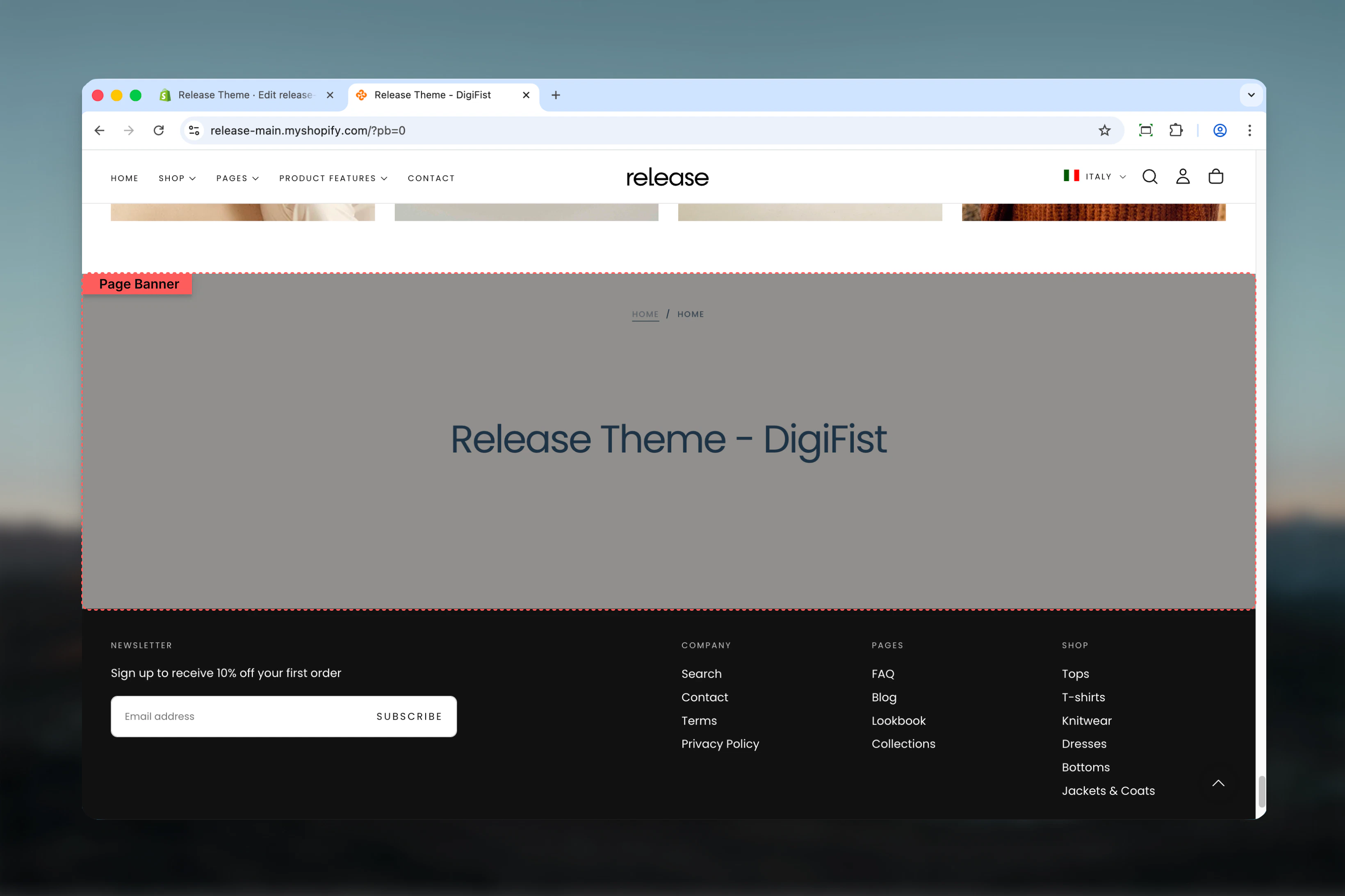Open the T-shirts footer link

(1083, 698)
